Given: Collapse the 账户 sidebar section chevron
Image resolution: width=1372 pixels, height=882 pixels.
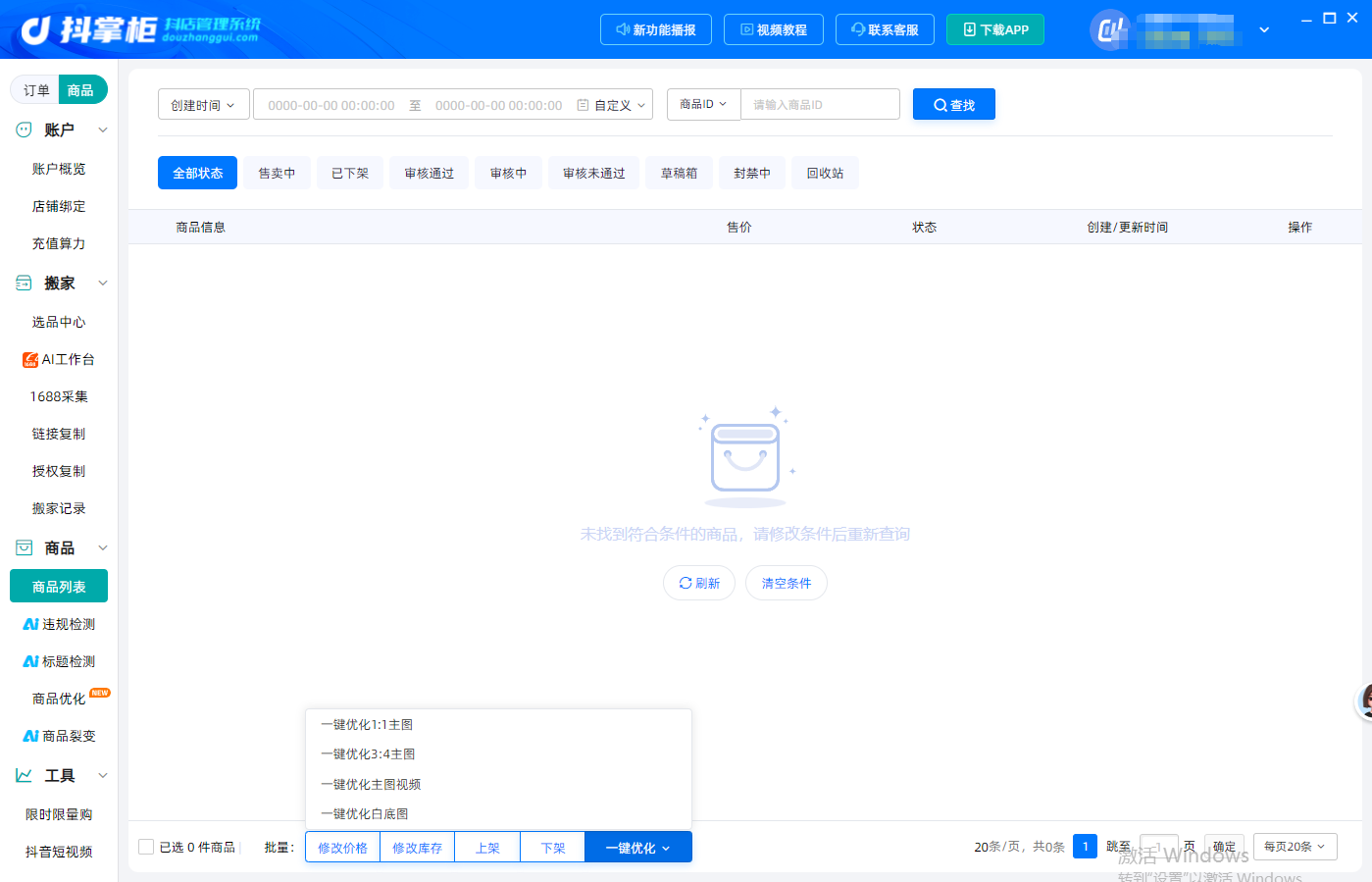Looking at the screenshot, I should point(102,130).
